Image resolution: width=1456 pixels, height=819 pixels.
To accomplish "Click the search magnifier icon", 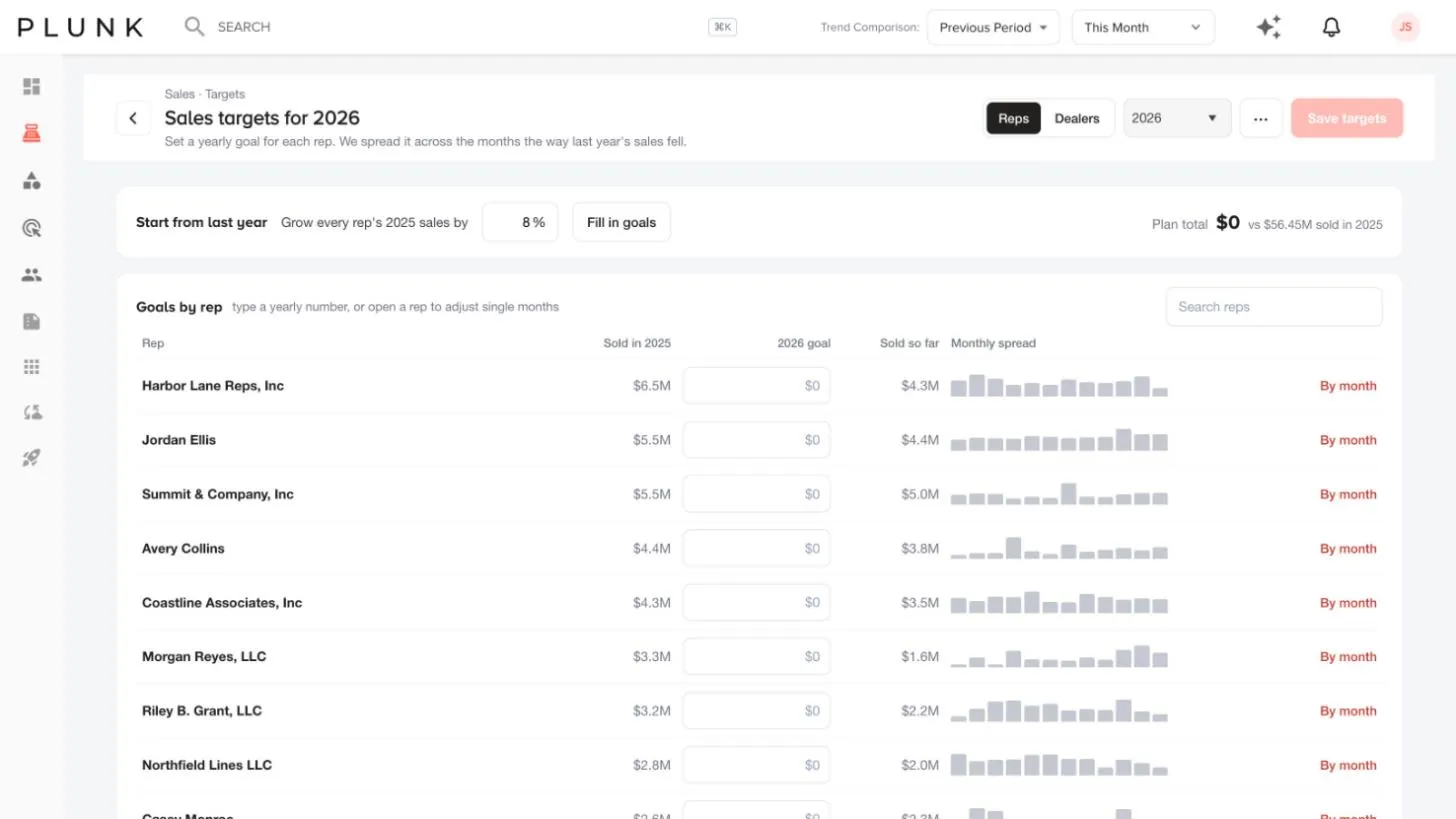I will (x=194, y=27).
